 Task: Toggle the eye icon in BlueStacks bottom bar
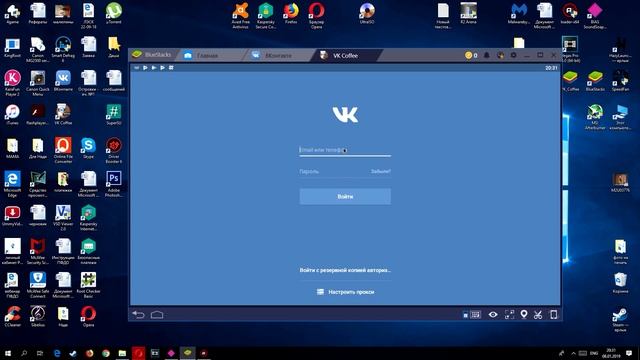pyautogui.click(x=493, y=315)
